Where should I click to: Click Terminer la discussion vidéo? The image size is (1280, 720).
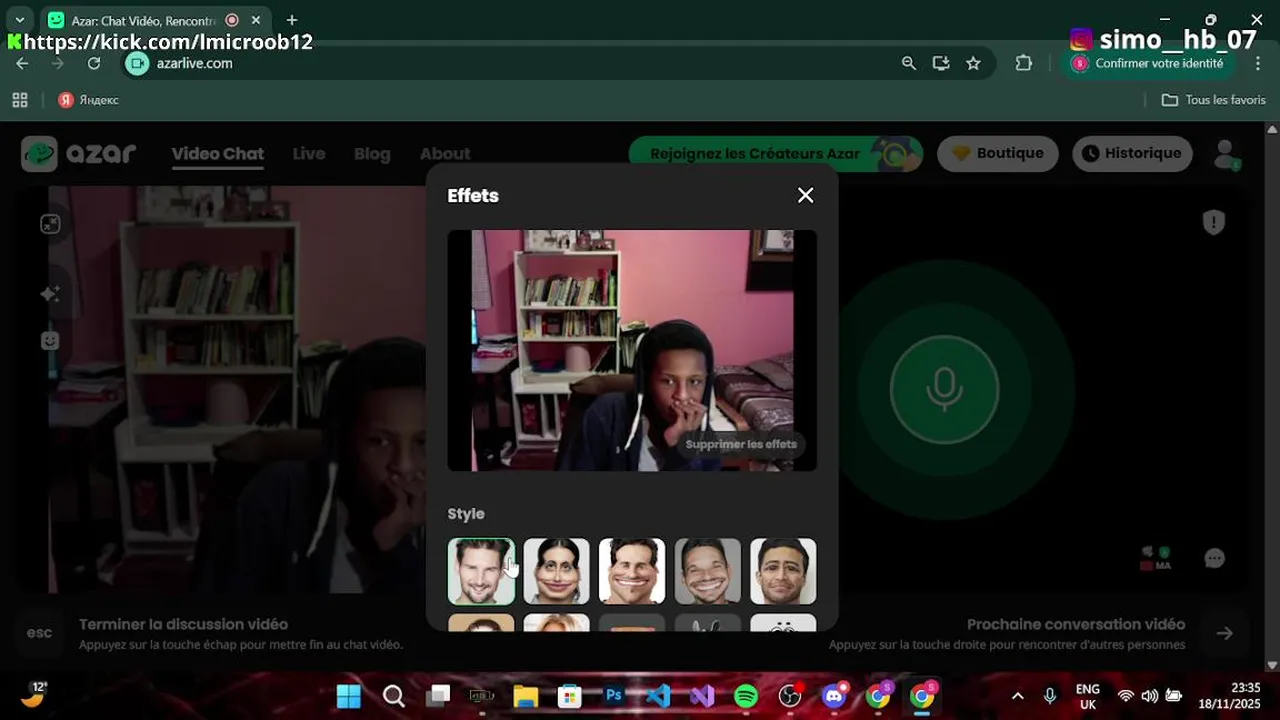(183, 624)
